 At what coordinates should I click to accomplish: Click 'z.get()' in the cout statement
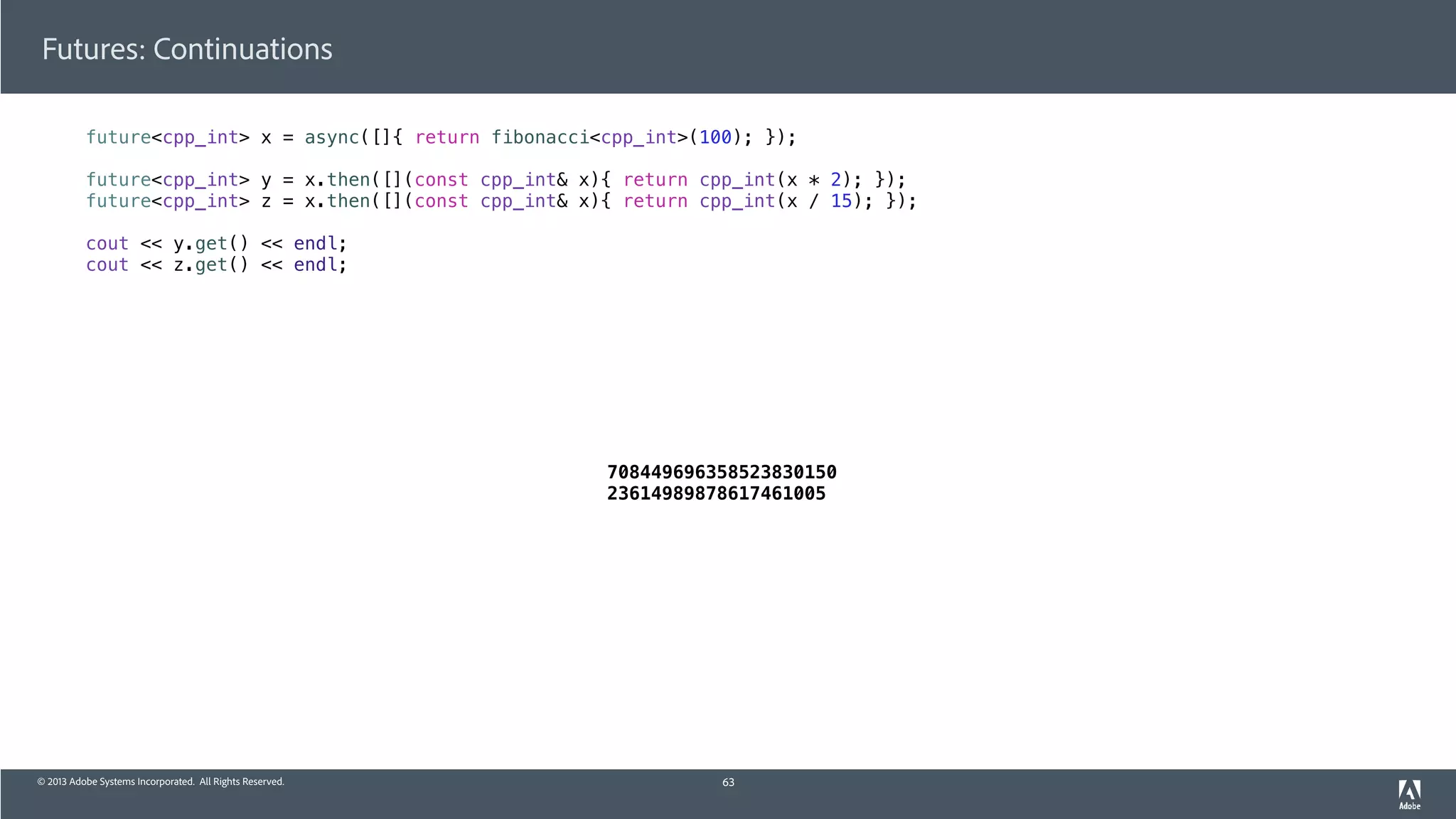(x=210, y=265)
